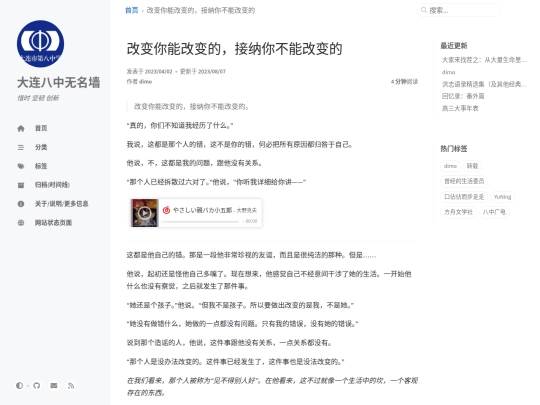The height and width of the screenshot is (405, 540).
Task: Click the home icon in sidebar
Action: (21, 128)
